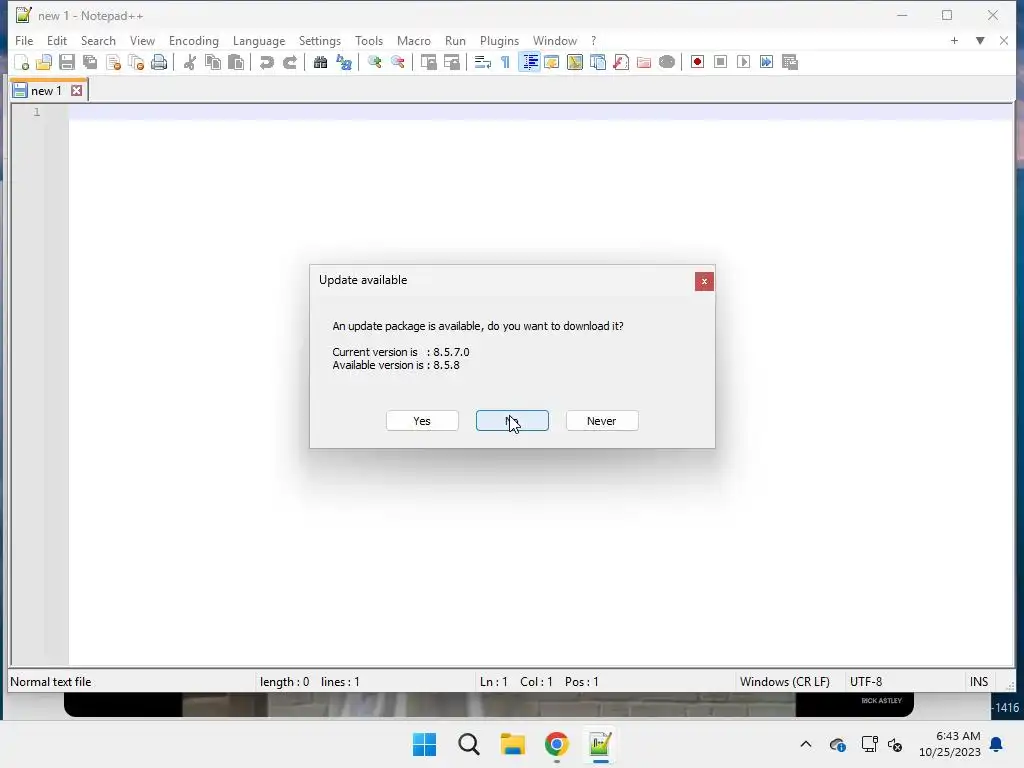Click INS mode in status bar

point(978,681)
